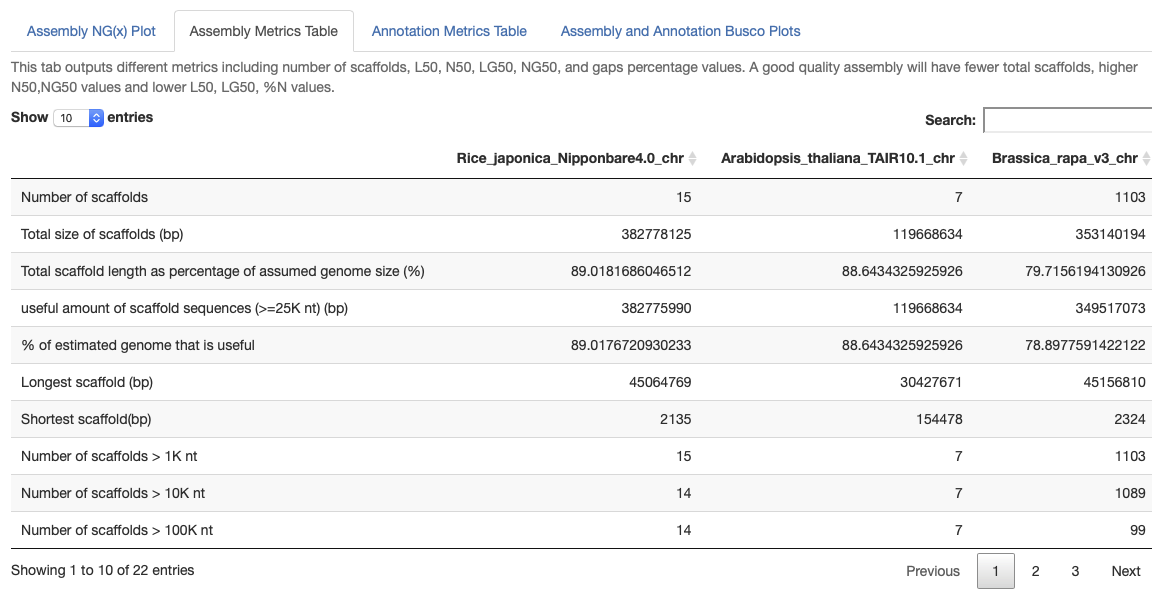Screen dimensions: 1152x600
Task: Click the Search input field
Action: click(x=1068, y=120)
